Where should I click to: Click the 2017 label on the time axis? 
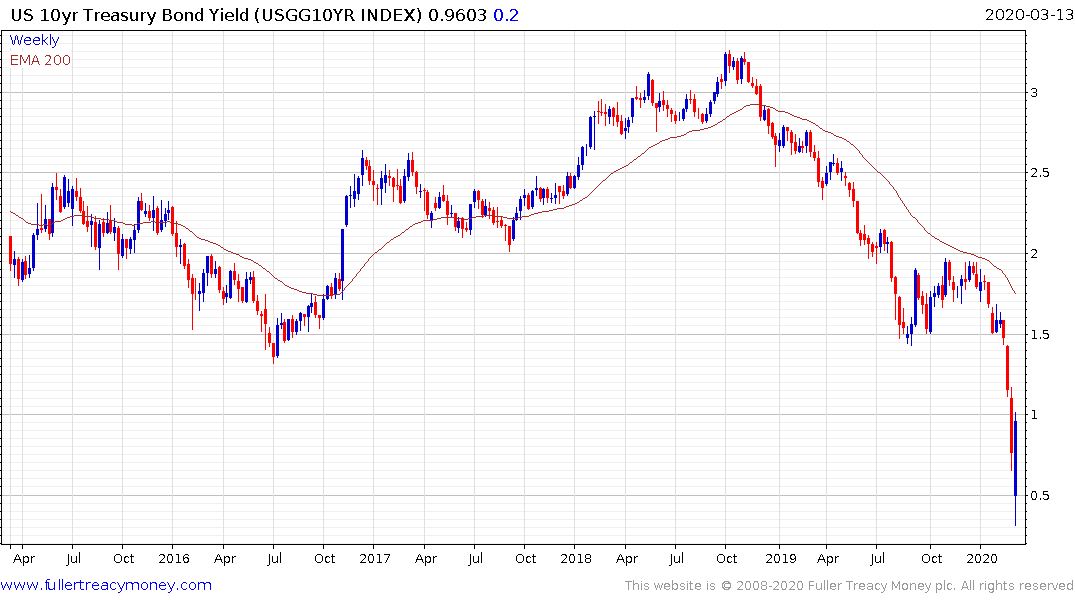374,558
